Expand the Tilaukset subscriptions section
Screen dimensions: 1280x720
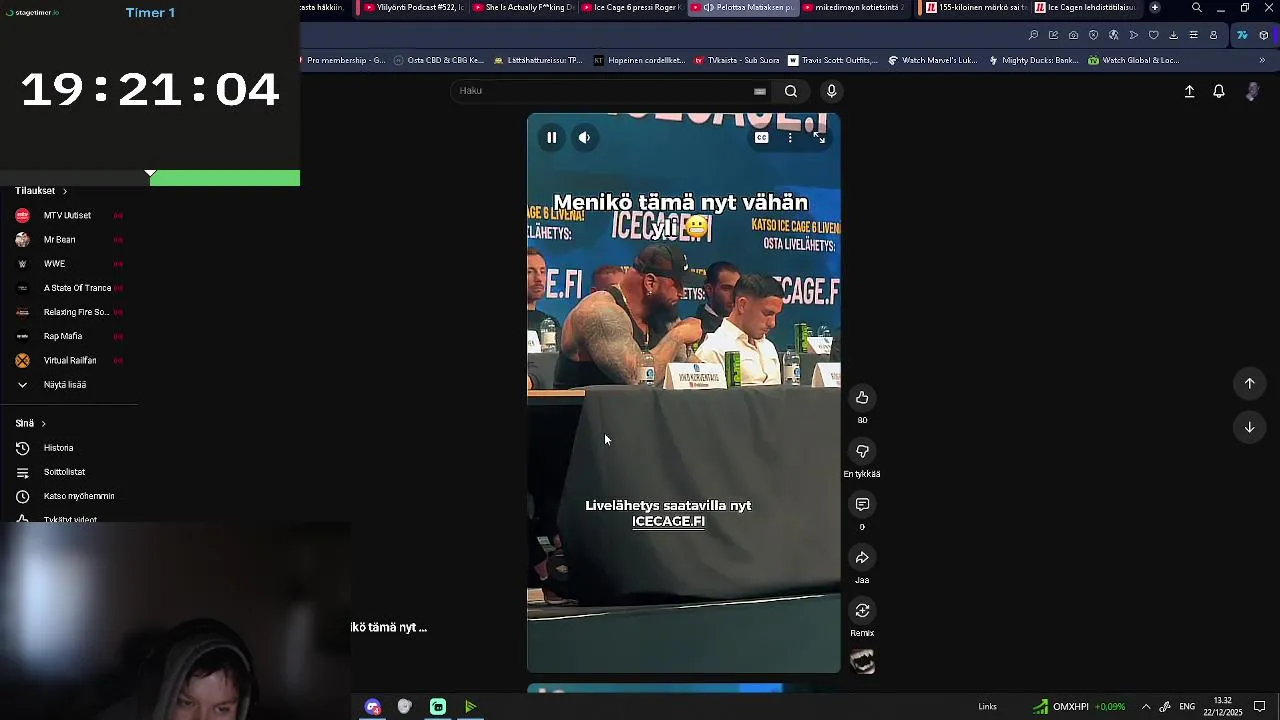click(41, 190)
